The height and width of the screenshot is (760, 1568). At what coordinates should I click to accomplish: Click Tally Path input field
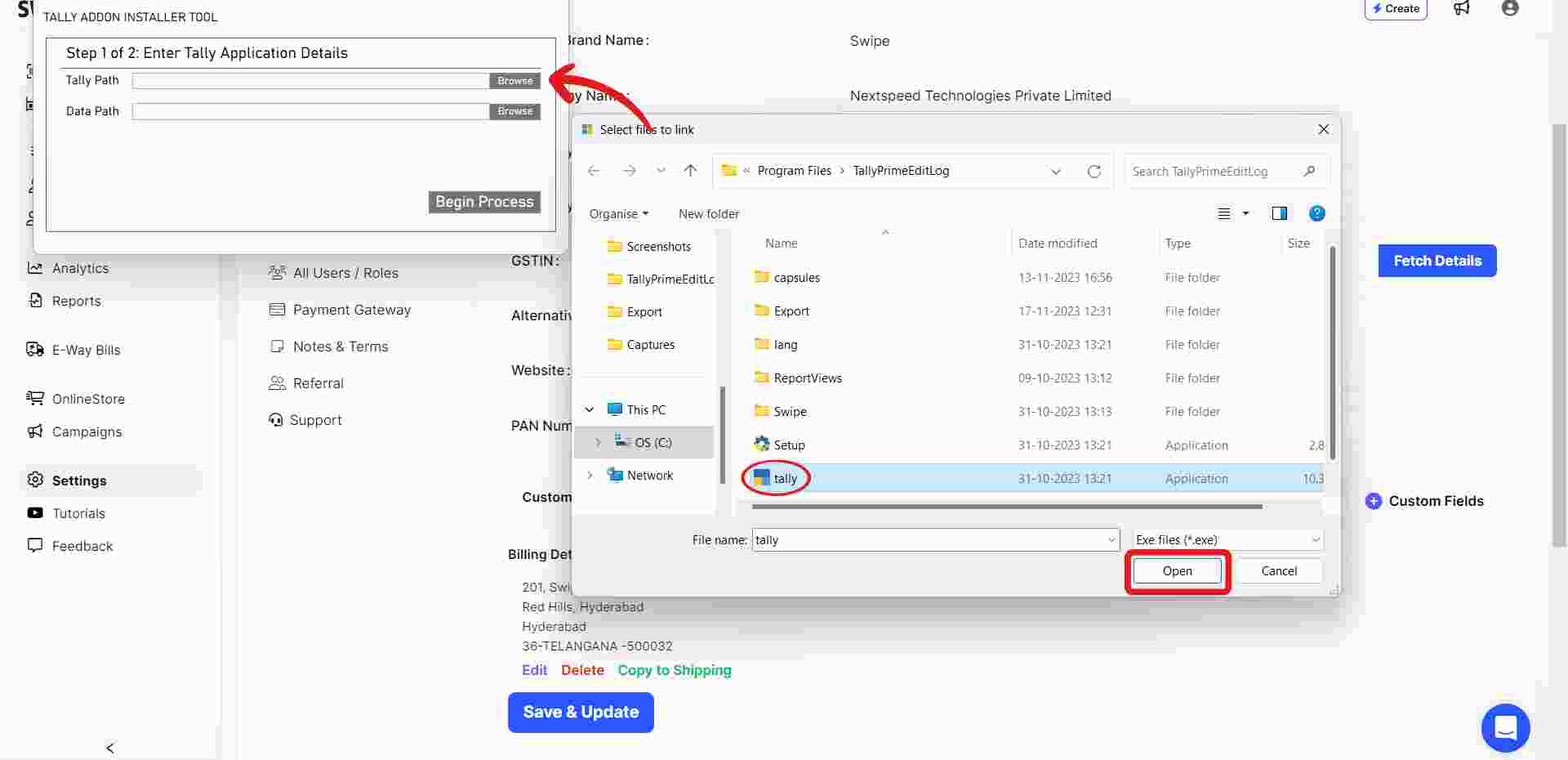[310, 81]
